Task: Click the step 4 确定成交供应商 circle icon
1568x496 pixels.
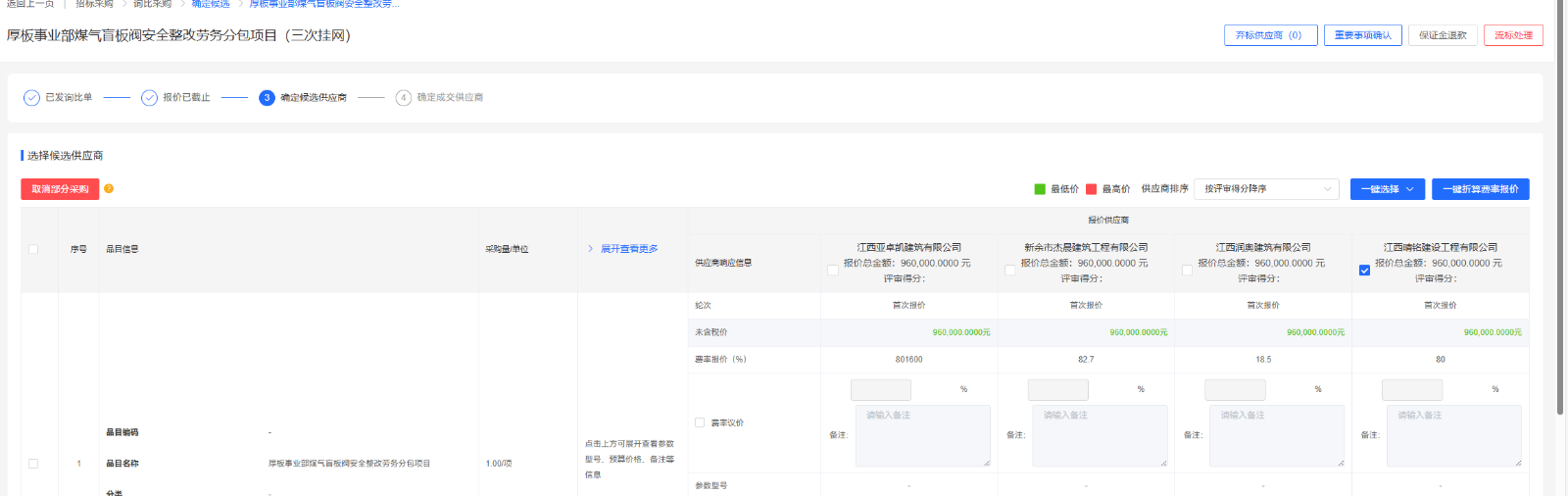Action: (x=403, y=98)
